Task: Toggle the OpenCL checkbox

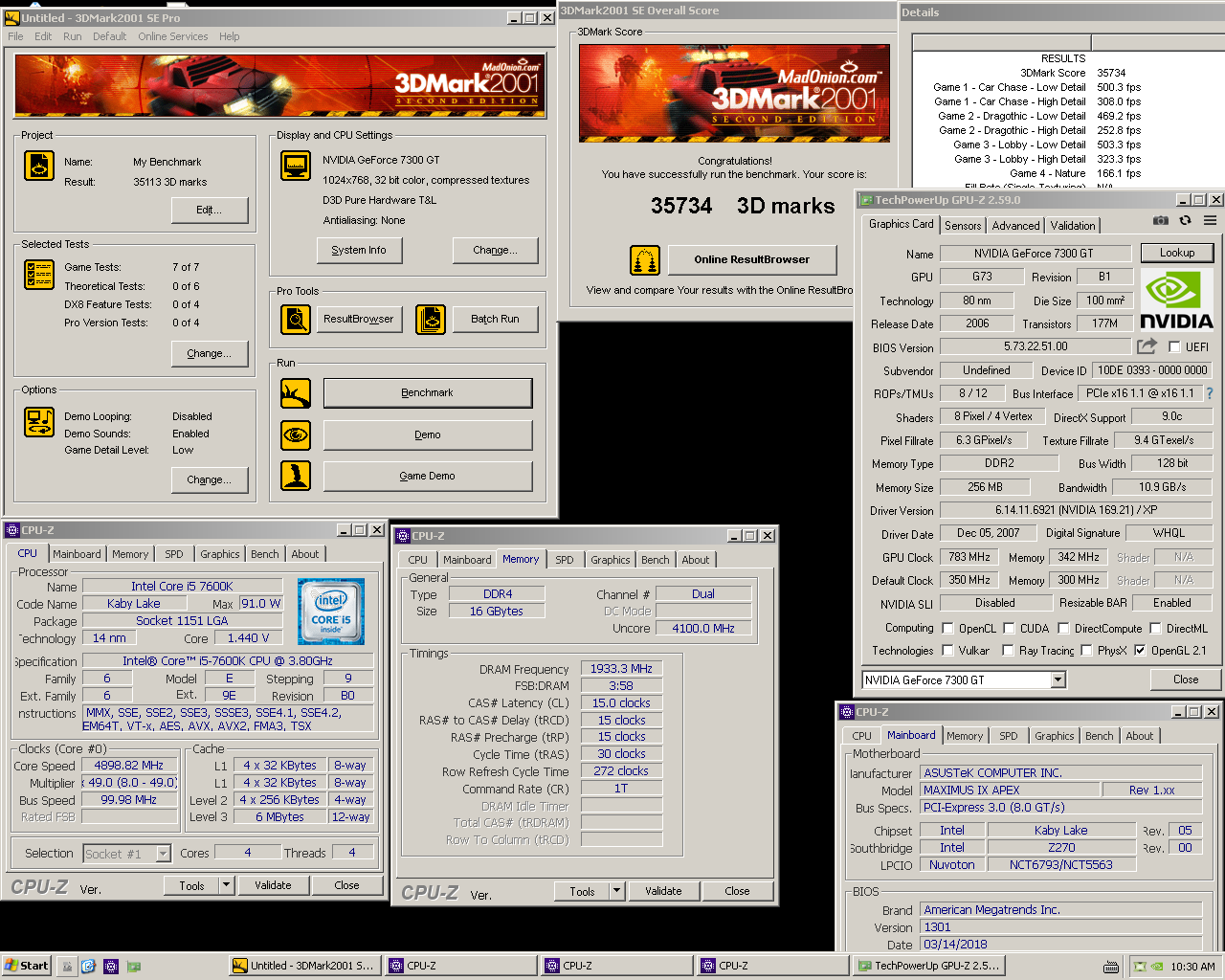Action: tap(947, 629)
